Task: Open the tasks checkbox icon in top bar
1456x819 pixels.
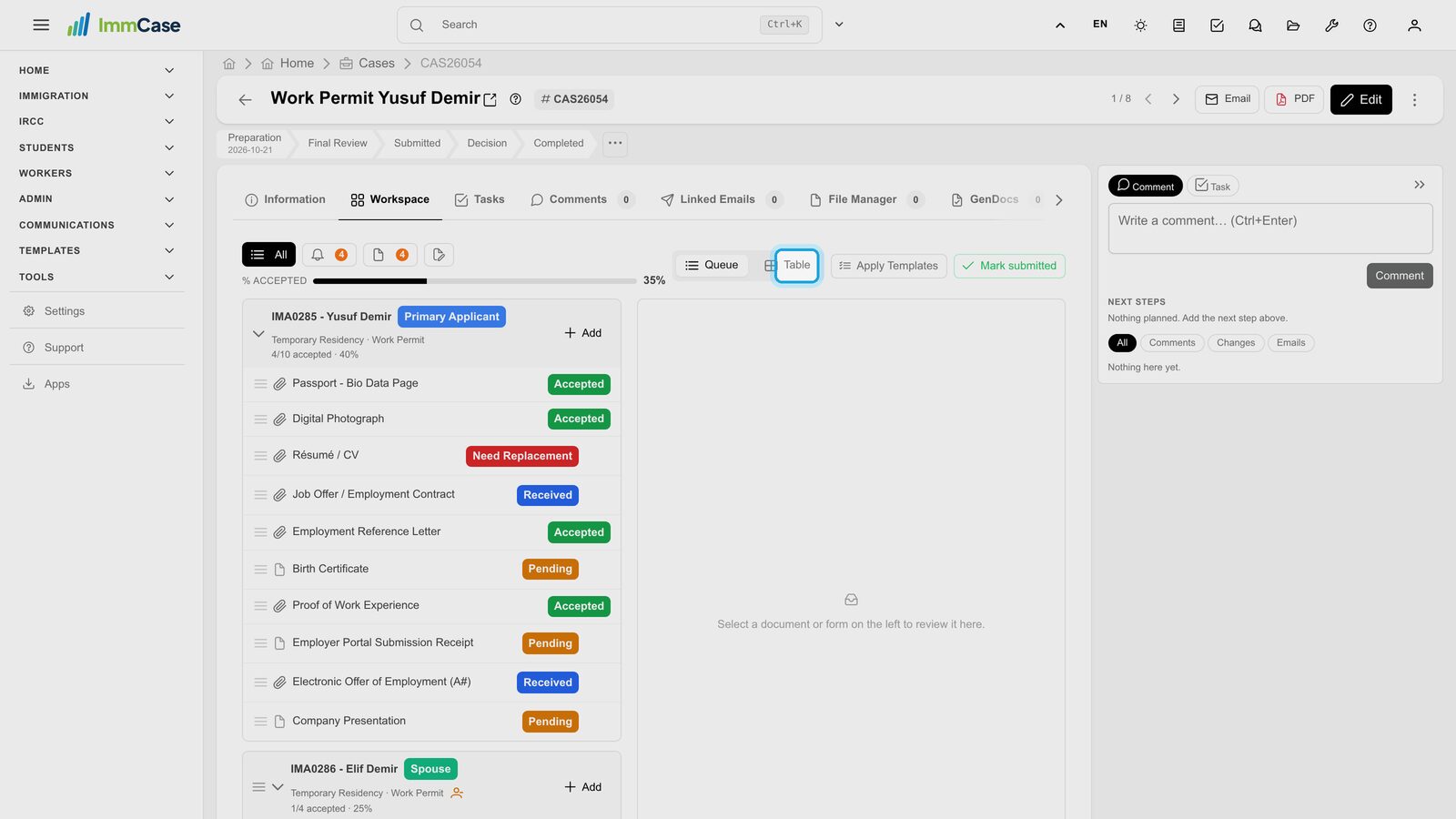Action: pyautogui.click(x=1217, y=25)
